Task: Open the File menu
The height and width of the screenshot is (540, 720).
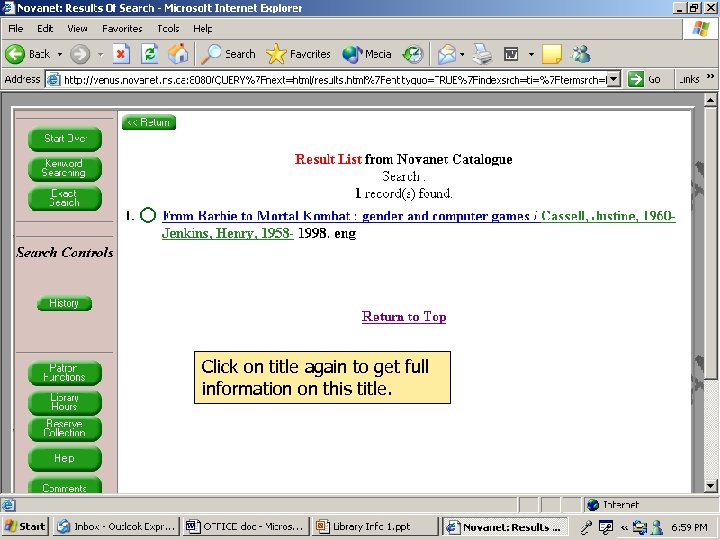Action: tap(16, 28)
